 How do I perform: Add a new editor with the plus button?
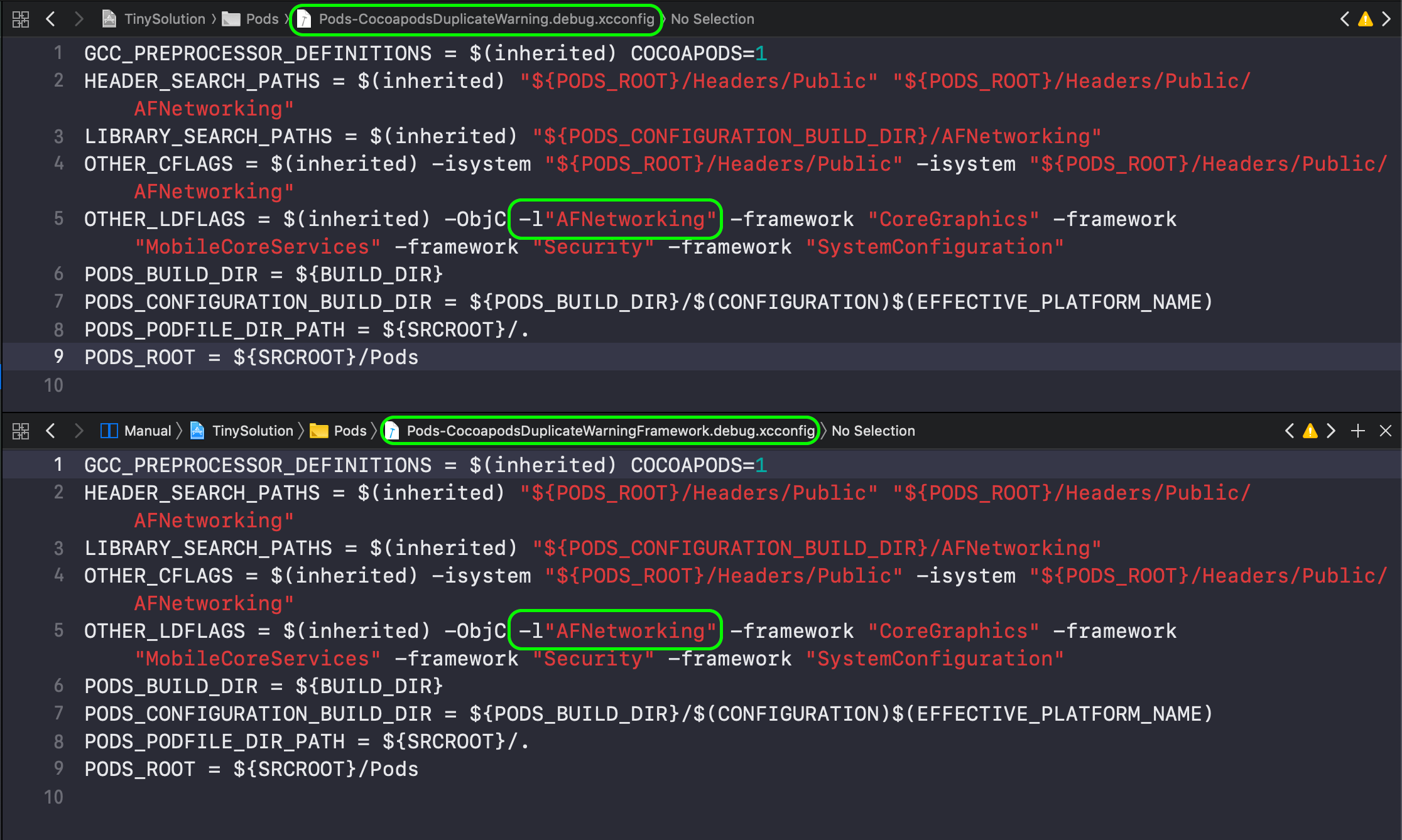point(1357,431)
